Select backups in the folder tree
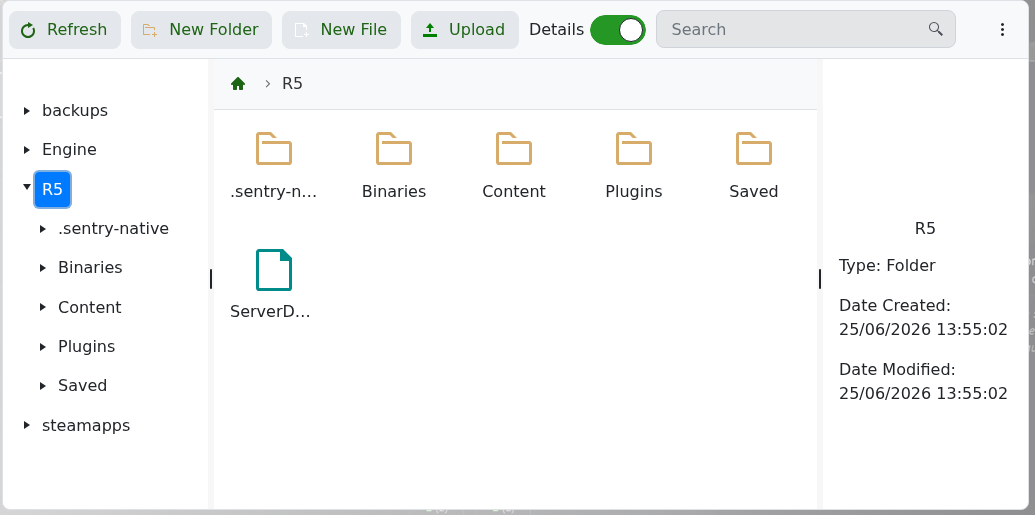The image size is (1035, 515). pyautogui.click(x=75, y=110)
